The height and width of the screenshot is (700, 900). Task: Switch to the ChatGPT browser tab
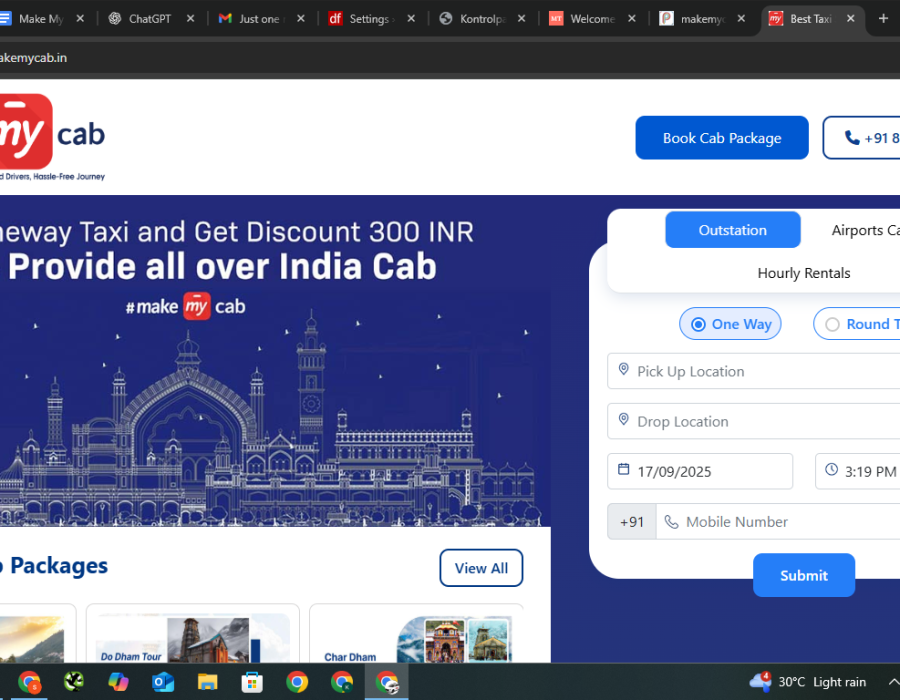pyautogui.click(x=149, y=18)
